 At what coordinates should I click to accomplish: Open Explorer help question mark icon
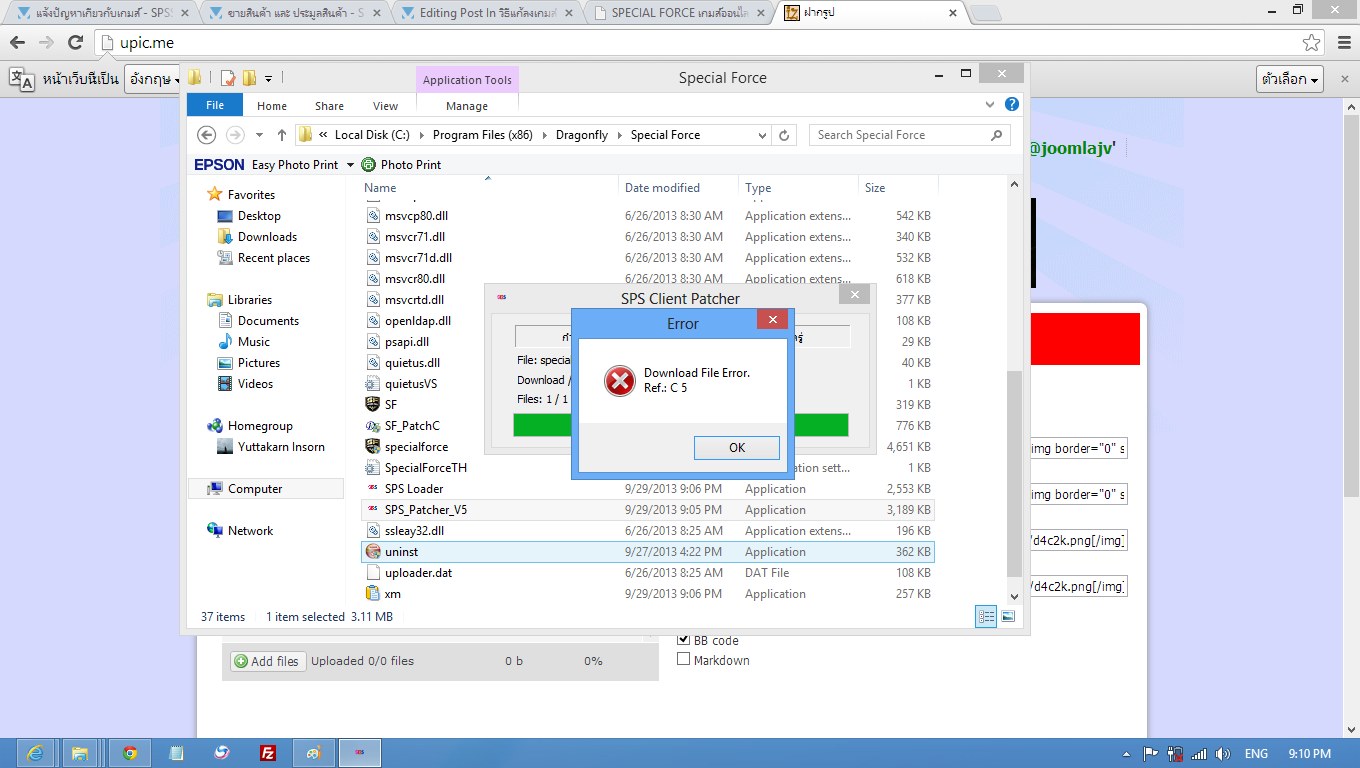pyautogui.click(x=1012, y=104)
